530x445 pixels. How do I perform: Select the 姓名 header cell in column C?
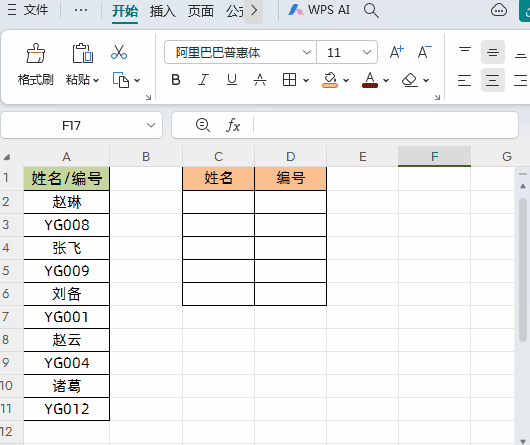[218, 178]
